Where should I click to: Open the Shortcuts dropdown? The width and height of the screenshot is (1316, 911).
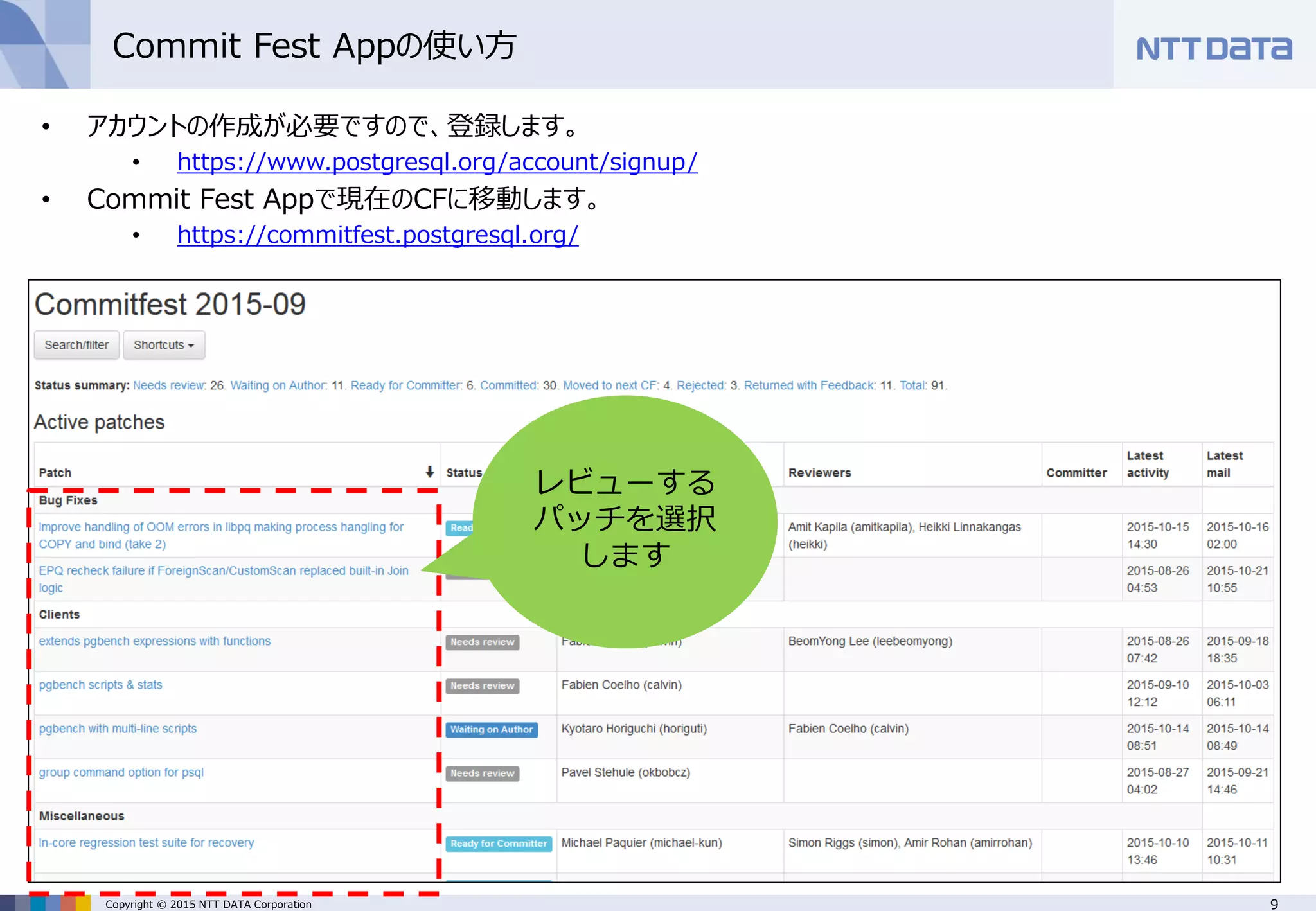164,345
